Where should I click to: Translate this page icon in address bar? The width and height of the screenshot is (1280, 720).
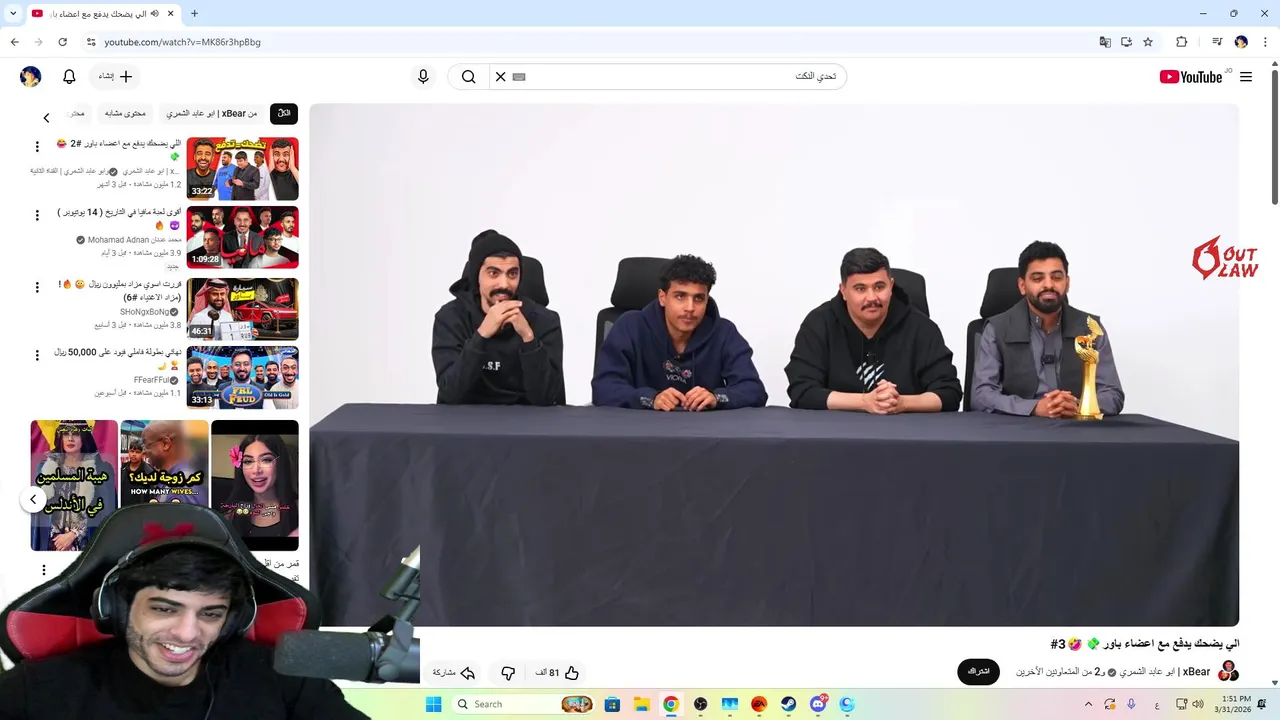pyautogui.click(x=1105, y=42)
